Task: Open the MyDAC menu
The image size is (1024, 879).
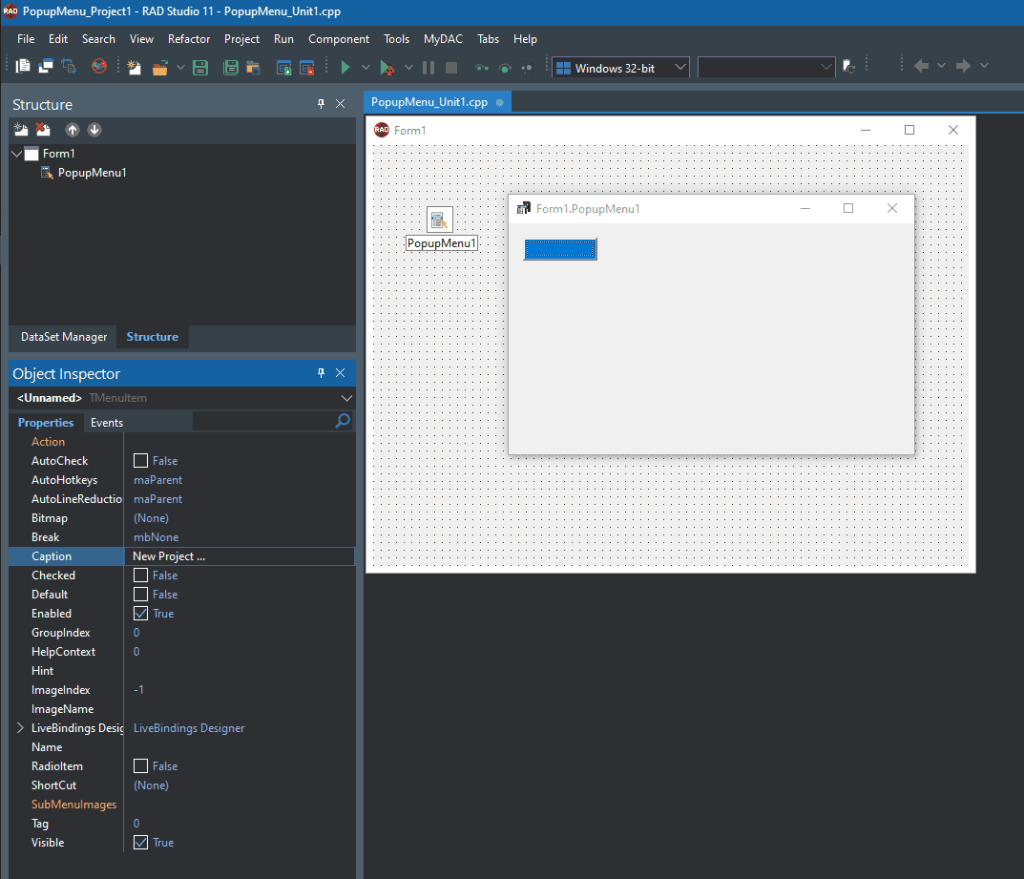Action: pyautogui.click(x=443, y=39)
